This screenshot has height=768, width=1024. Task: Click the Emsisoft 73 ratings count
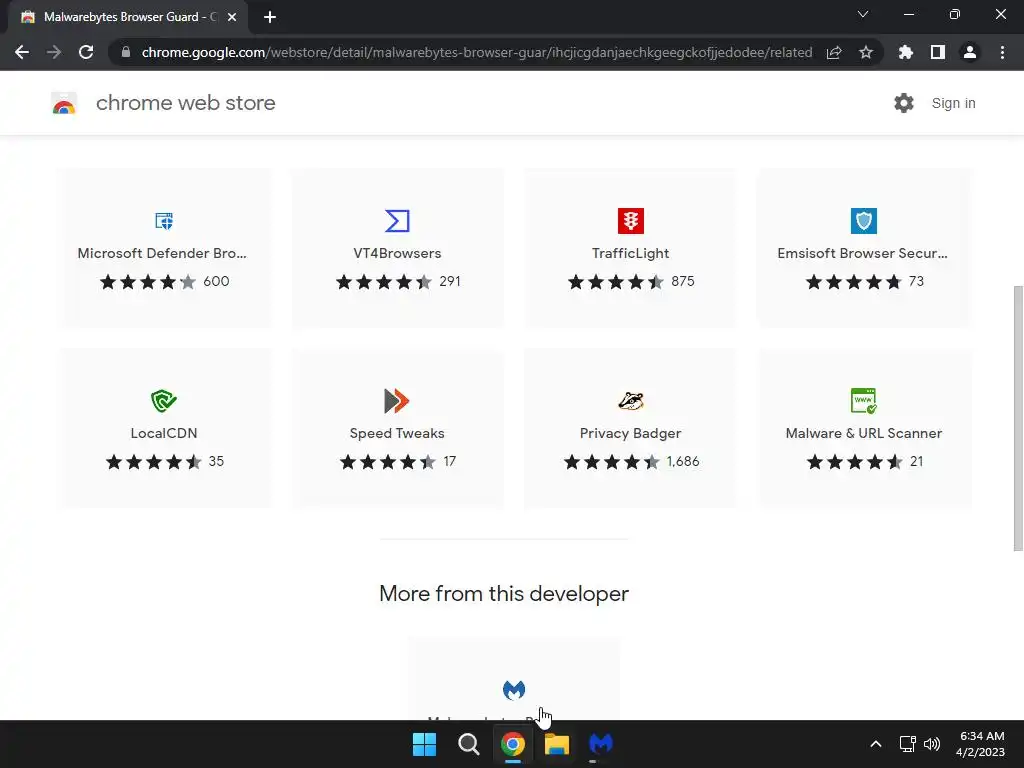tap(916, 281)
